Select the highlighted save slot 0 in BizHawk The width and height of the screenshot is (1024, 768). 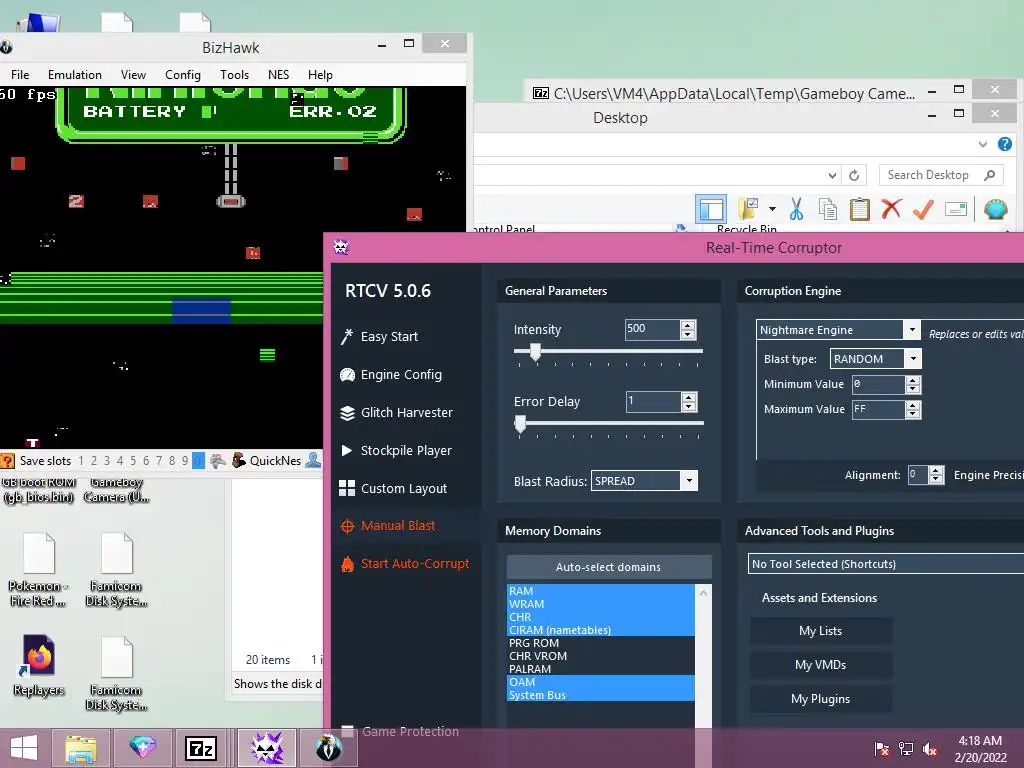[x=198, y=461]
